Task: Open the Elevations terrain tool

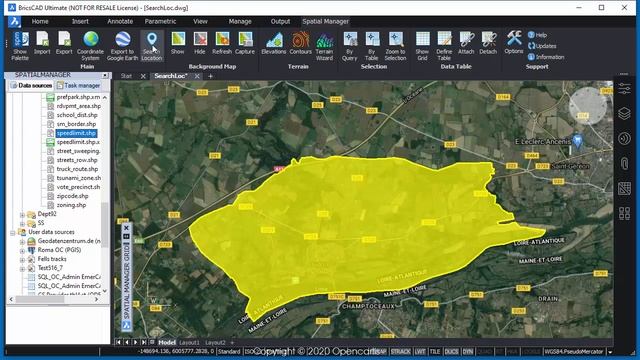Action: click(x=274, y=40)
